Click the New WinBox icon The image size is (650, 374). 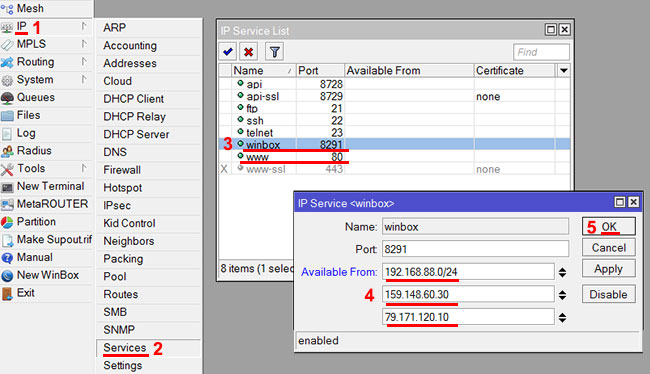click(x=7, y=276)
